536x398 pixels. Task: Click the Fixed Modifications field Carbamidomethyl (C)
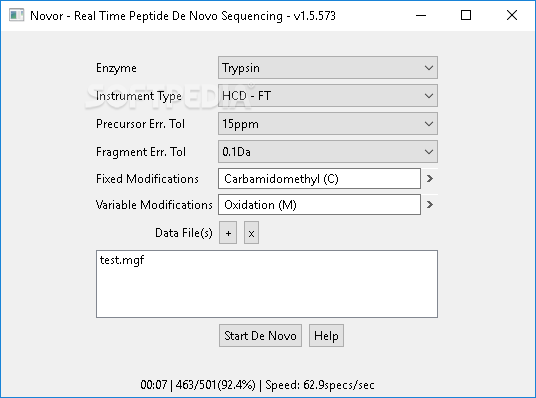319,178
